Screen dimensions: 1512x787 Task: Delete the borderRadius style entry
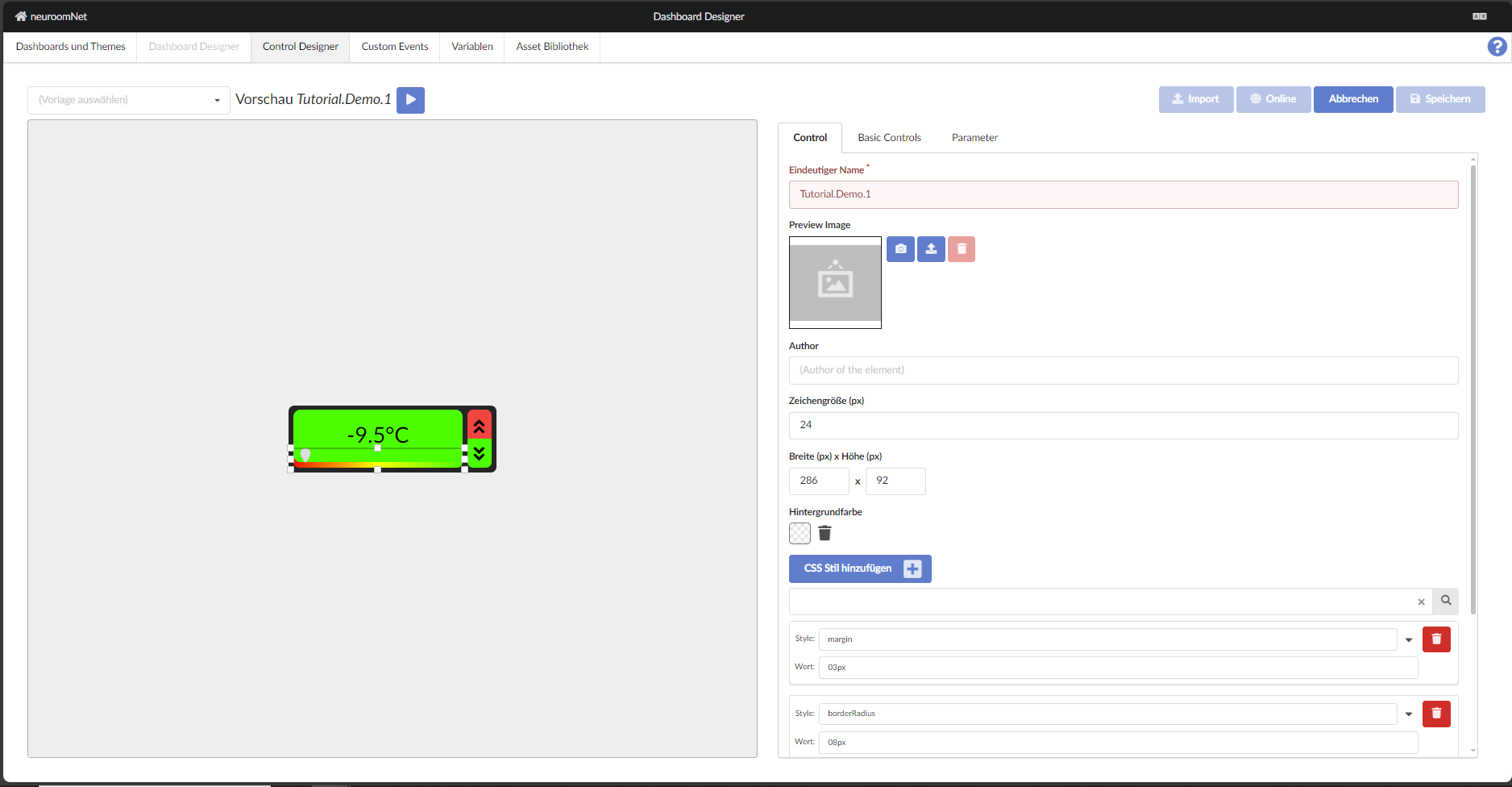click(x=1436, y=714)
